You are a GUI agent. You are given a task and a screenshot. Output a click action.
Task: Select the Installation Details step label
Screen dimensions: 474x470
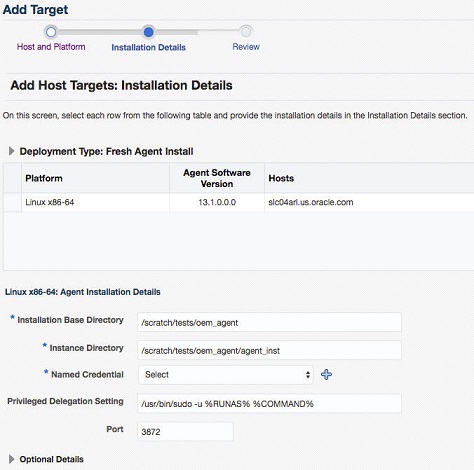[148, 47]
